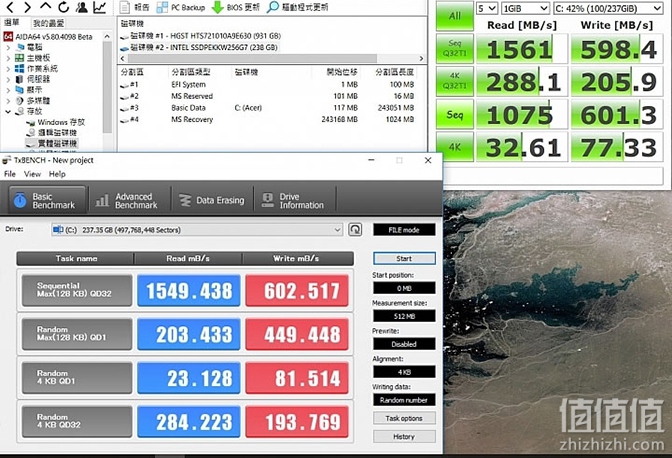Open the AIDA64 user favorites icon
The height and width of the screenshot is (458, 672).
[81, 7]
